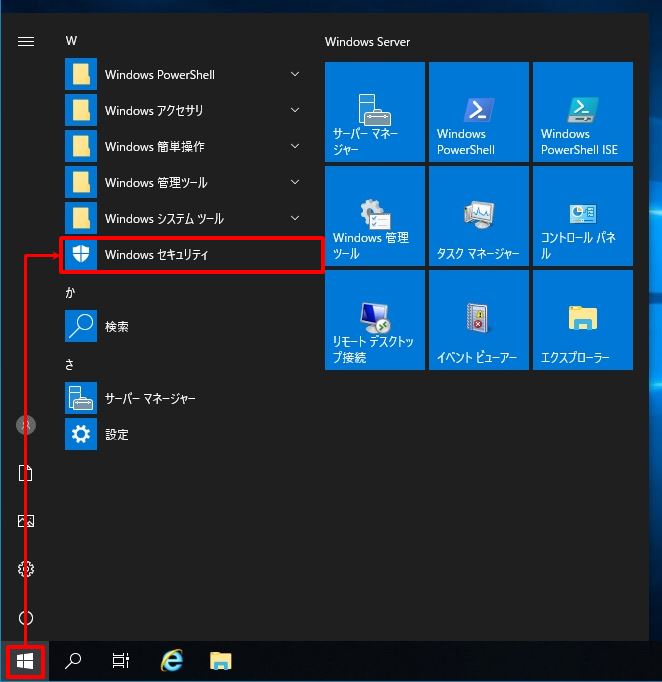662x682 pixels.
Task: Click the 設定 gear icon in app list
Action: pos(81,434)
